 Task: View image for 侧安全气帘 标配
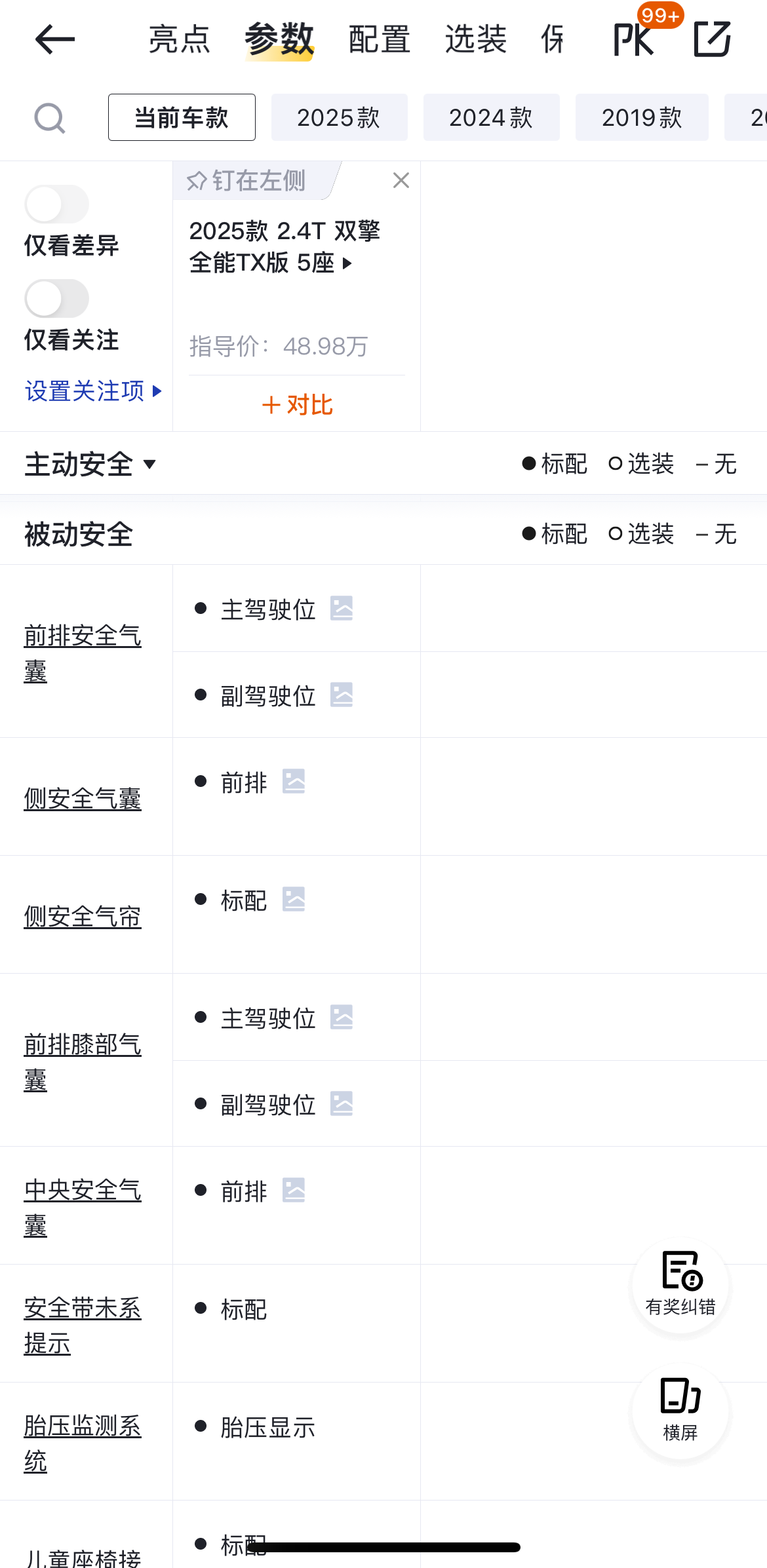294,899
